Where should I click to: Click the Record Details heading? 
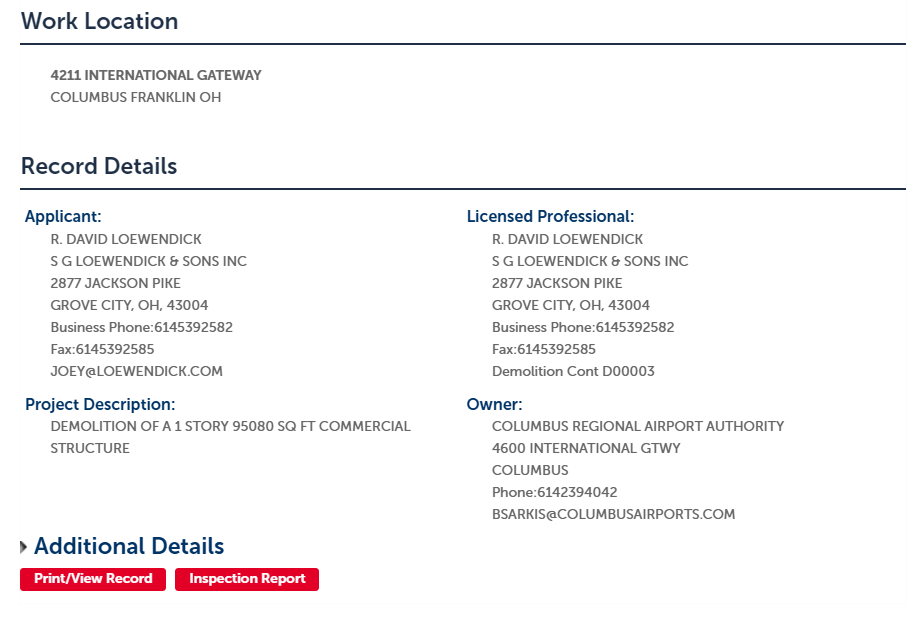click(x=99, y=166)
